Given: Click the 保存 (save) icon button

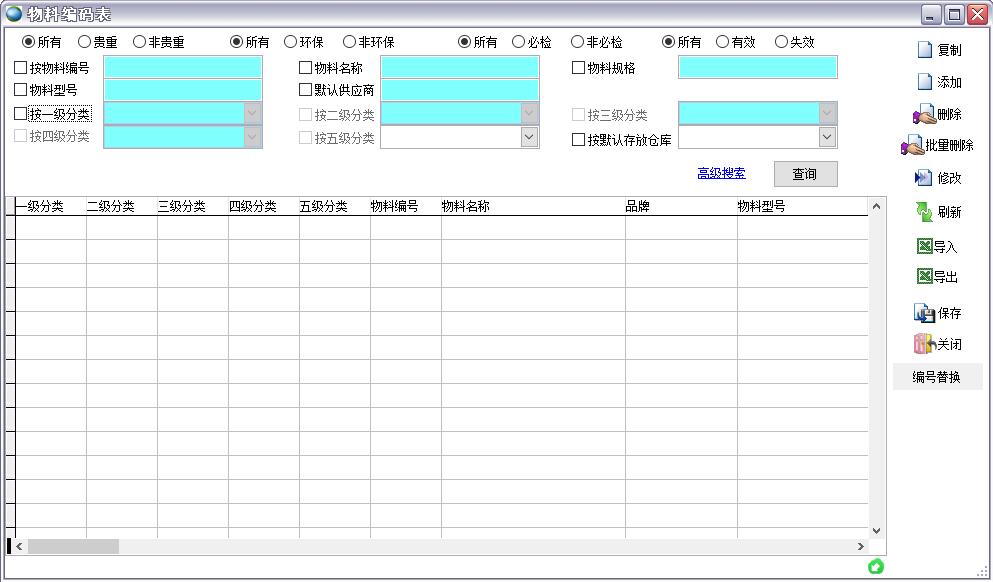Looking at the screenshot, I should [x=924, y=313].
